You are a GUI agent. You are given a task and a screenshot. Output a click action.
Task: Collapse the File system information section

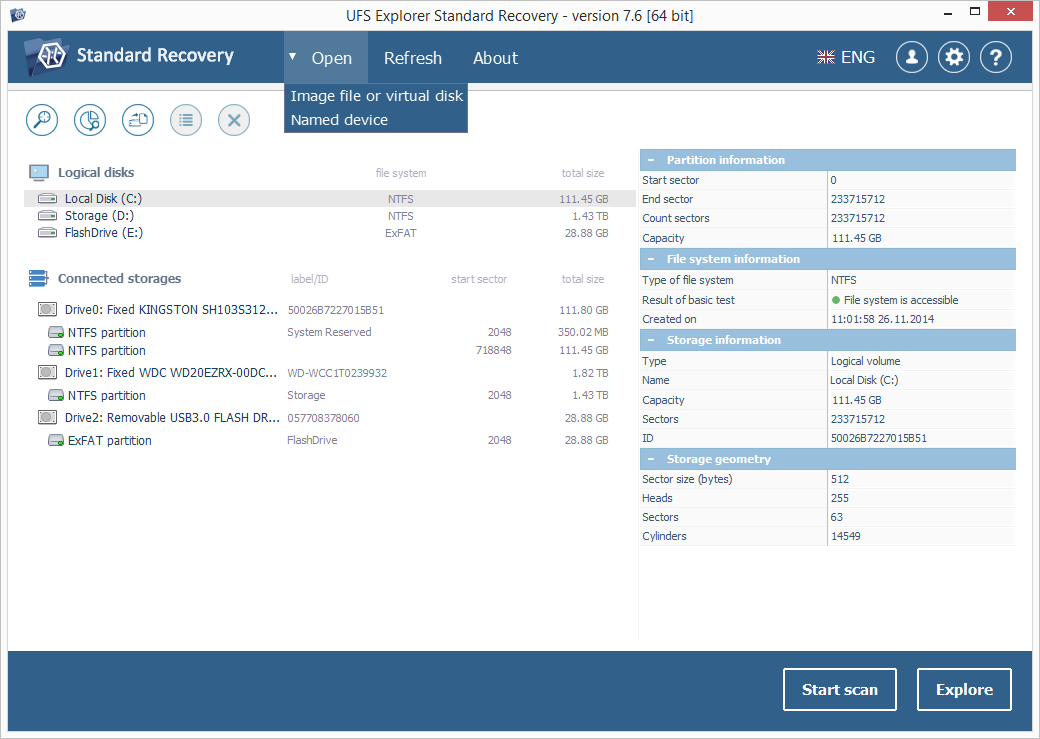point(651,259)
